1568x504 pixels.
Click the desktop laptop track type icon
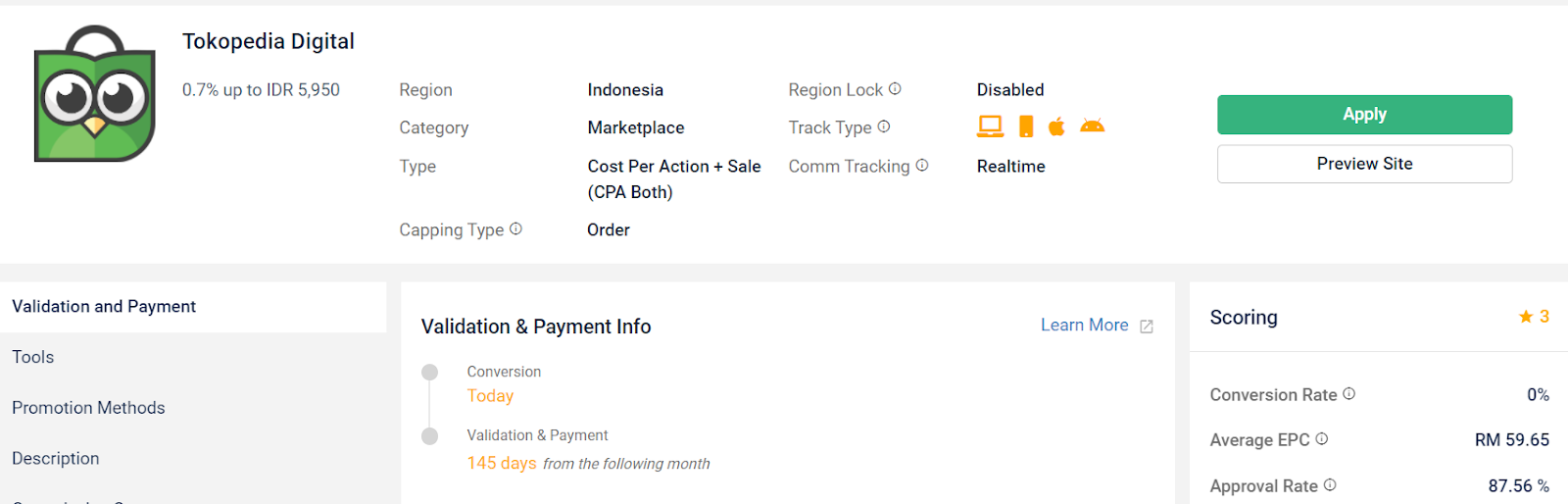pyautogui.click(x=991, y=126)
